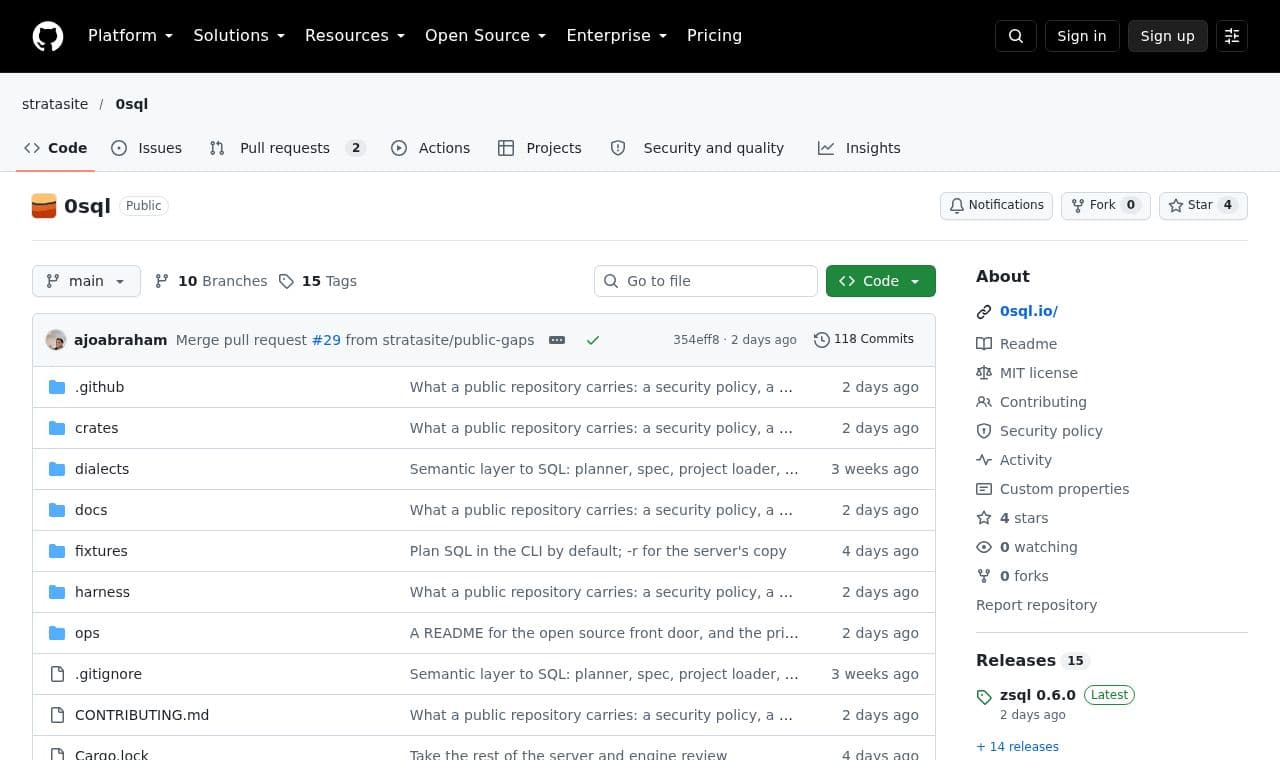
Task: Expand the Solutions menu
Action: [239, 36]
